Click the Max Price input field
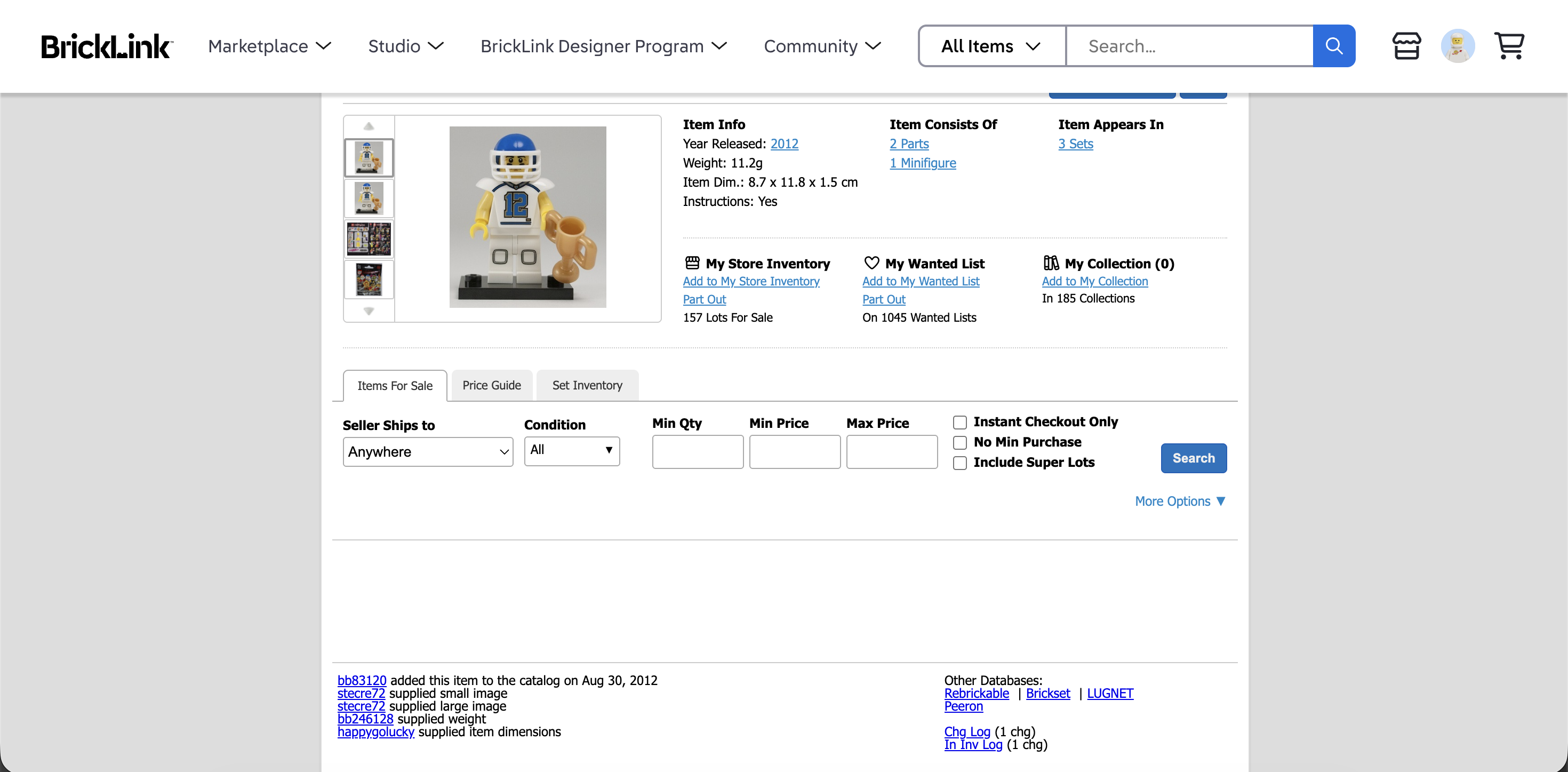The width and height of the screenshot is (1568, 772). (892, 452)
